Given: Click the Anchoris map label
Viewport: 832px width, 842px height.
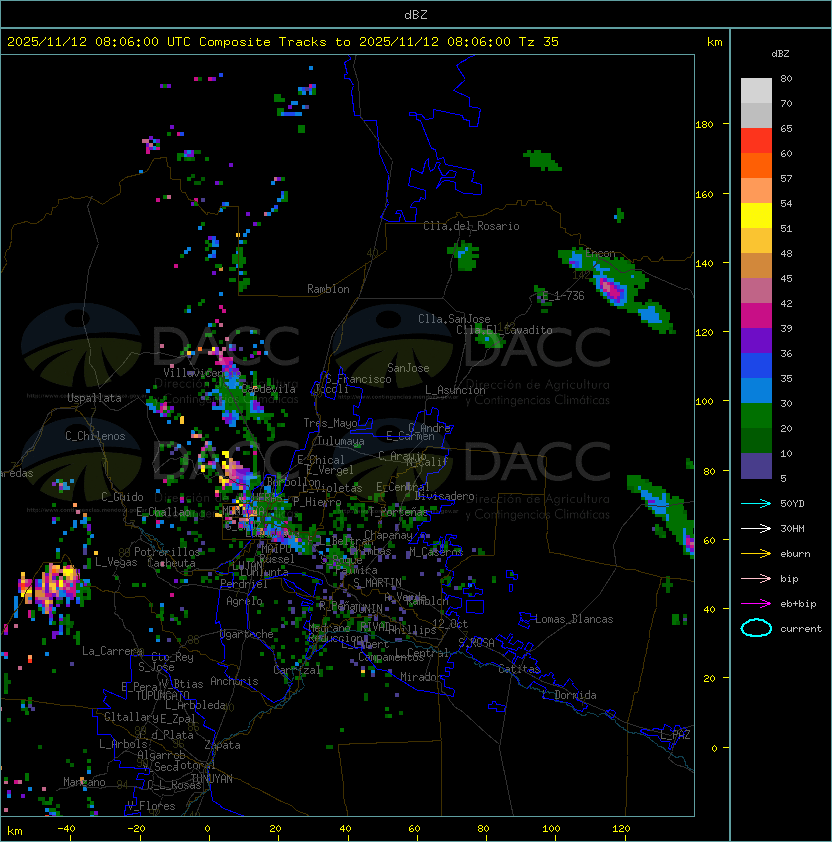Looking at the screenshot, I should coord(234,681).
